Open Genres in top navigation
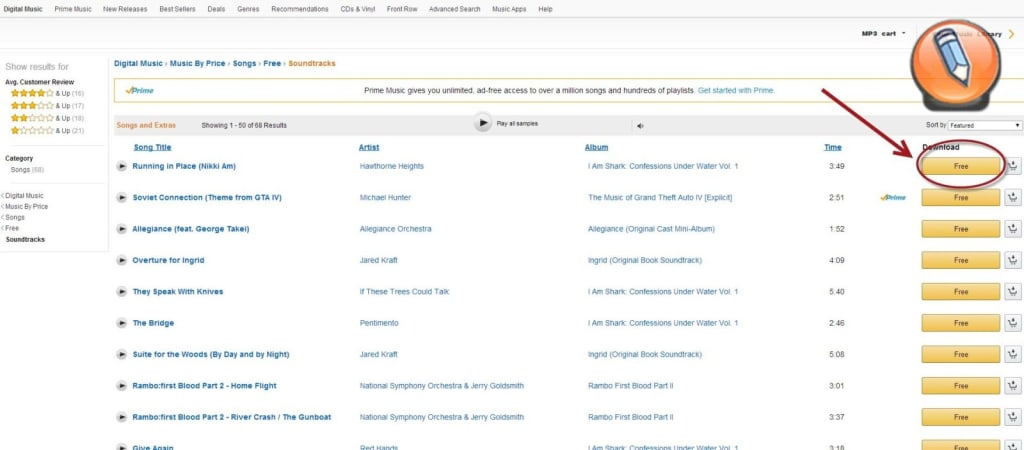Viewport: 1024px width, 450px height. pos(248,9)
